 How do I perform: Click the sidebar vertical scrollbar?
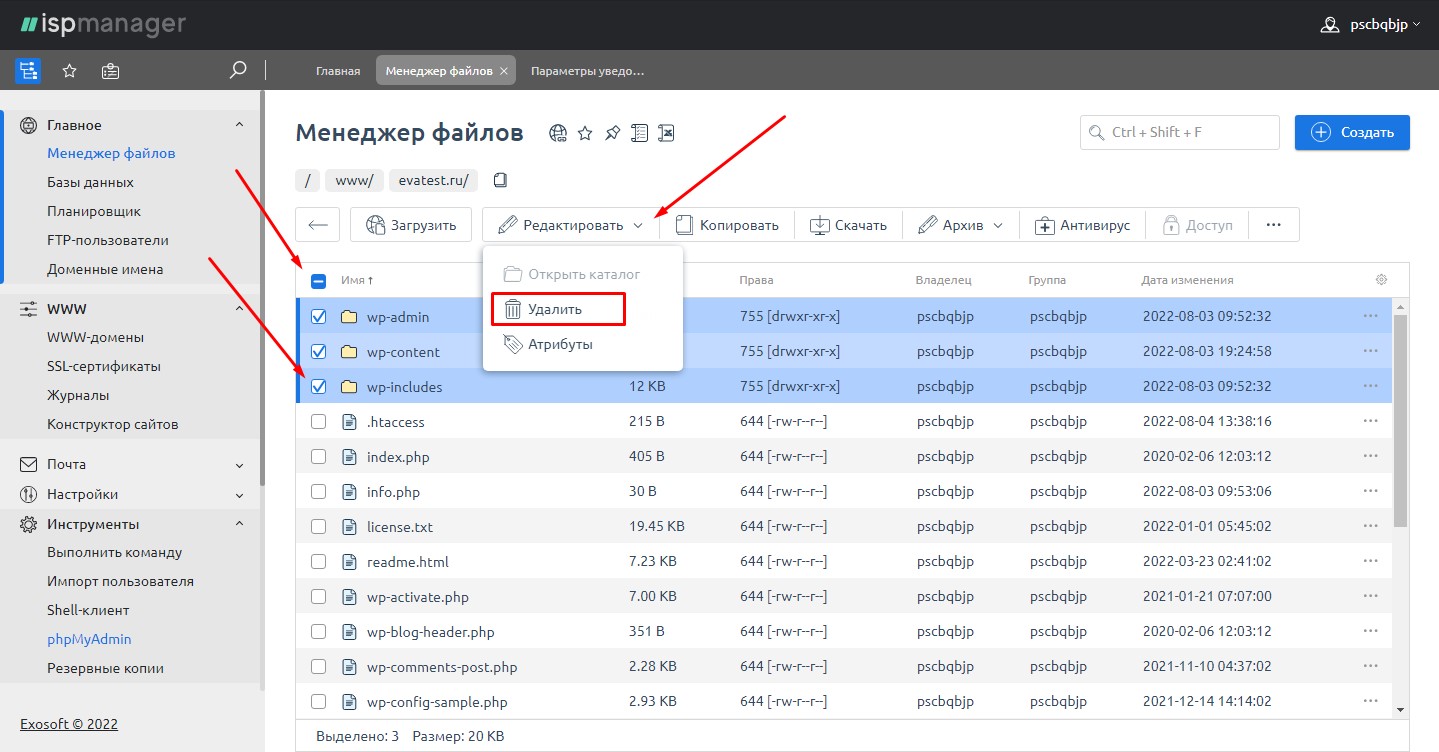click(x=262, y=290)
